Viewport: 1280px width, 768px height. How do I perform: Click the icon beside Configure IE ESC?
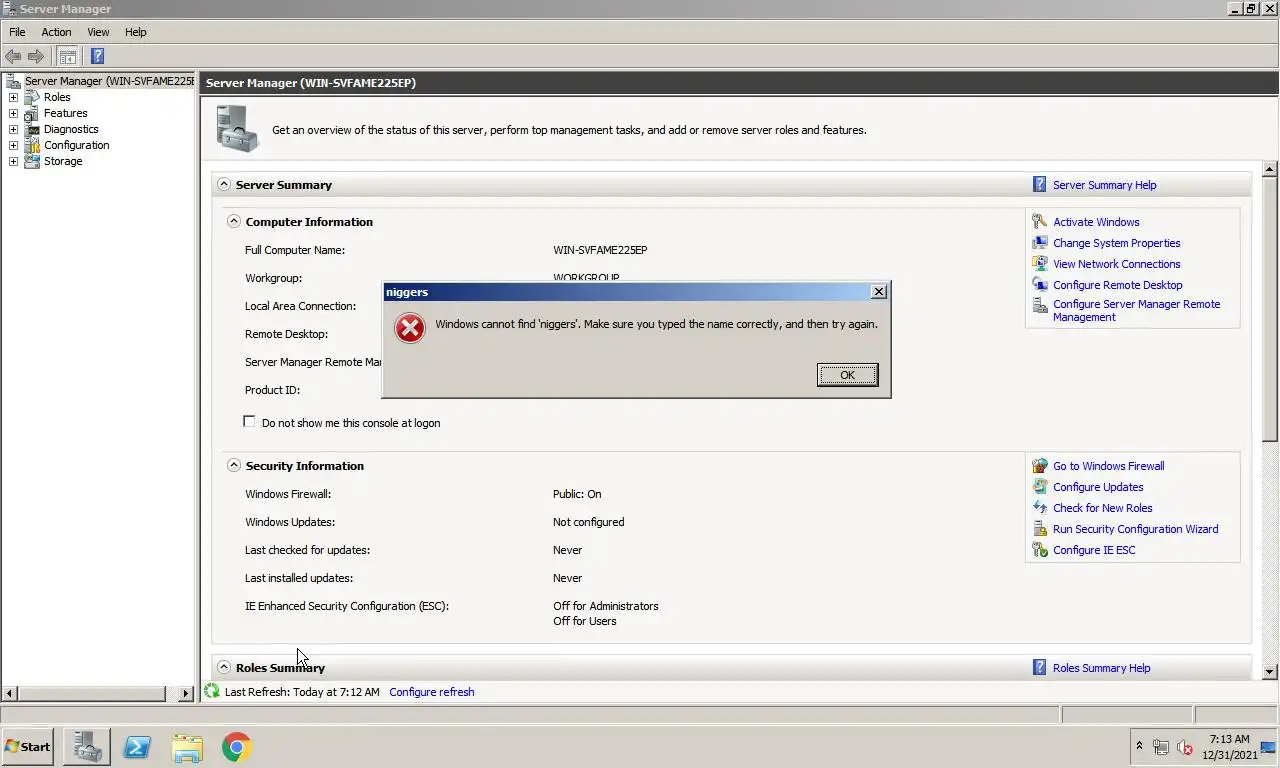tap(1040, 550)
